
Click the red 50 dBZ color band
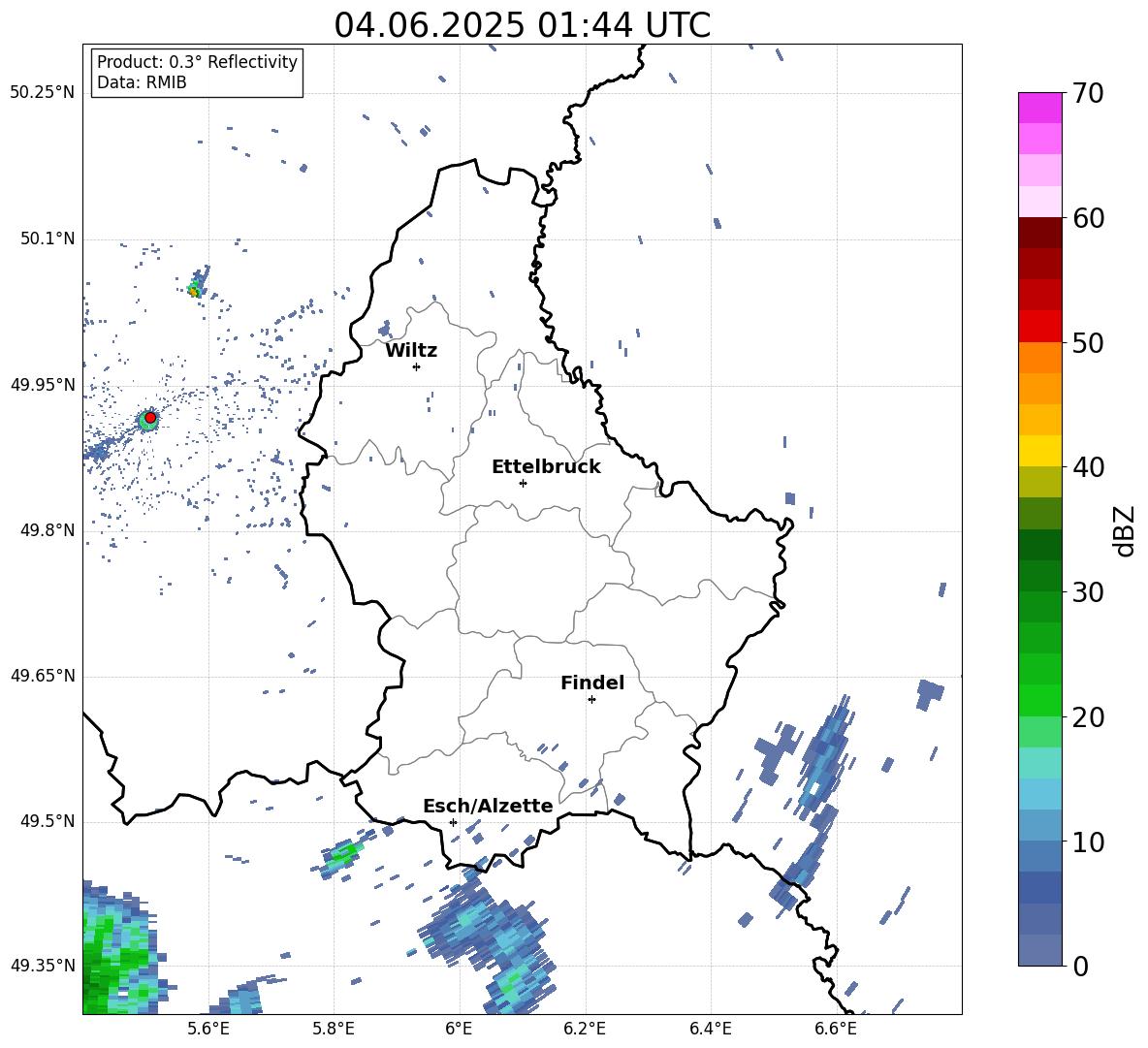1039,327
